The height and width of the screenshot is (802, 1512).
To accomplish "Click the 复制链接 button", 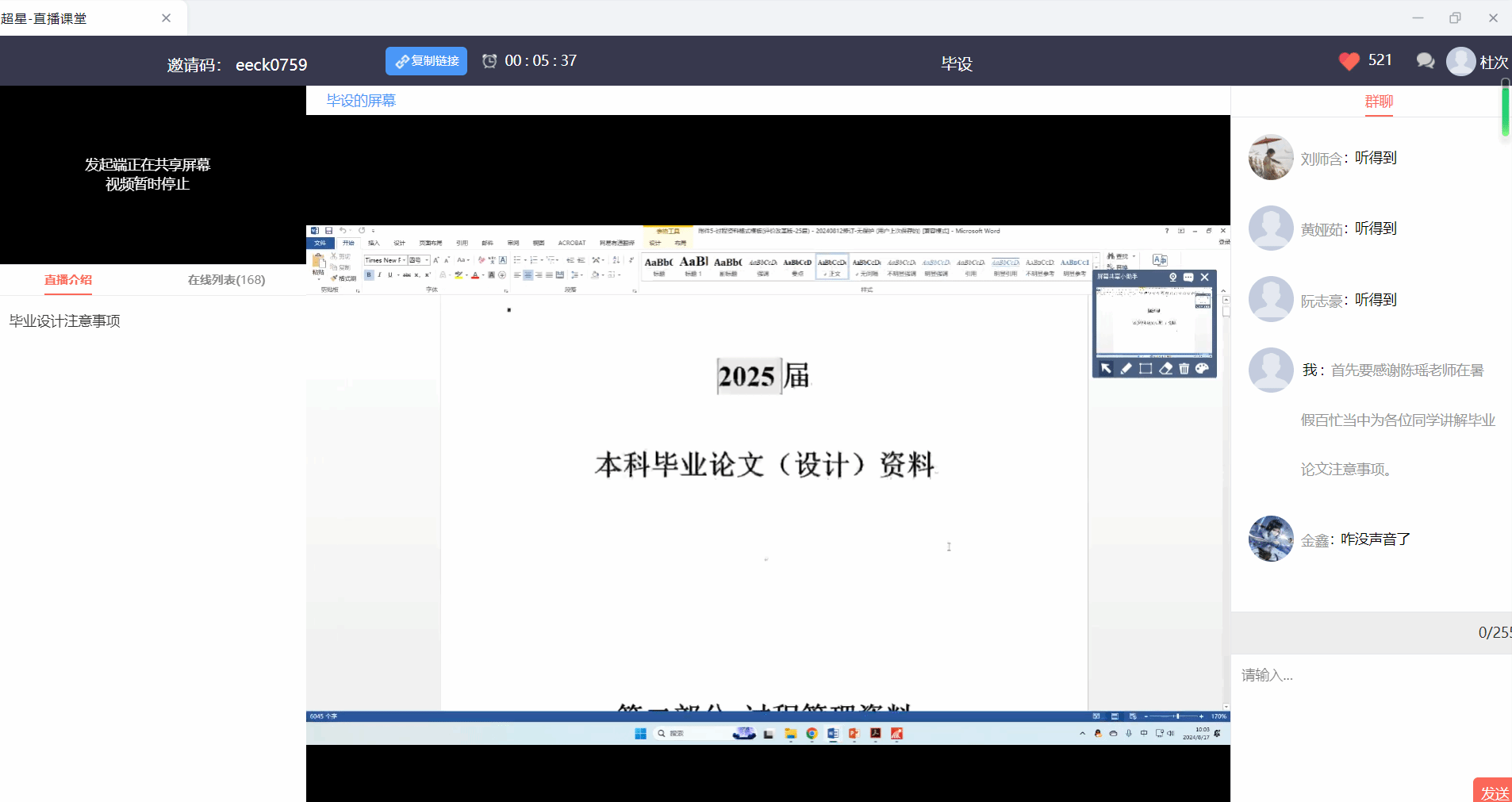I will tap(427, 61).
